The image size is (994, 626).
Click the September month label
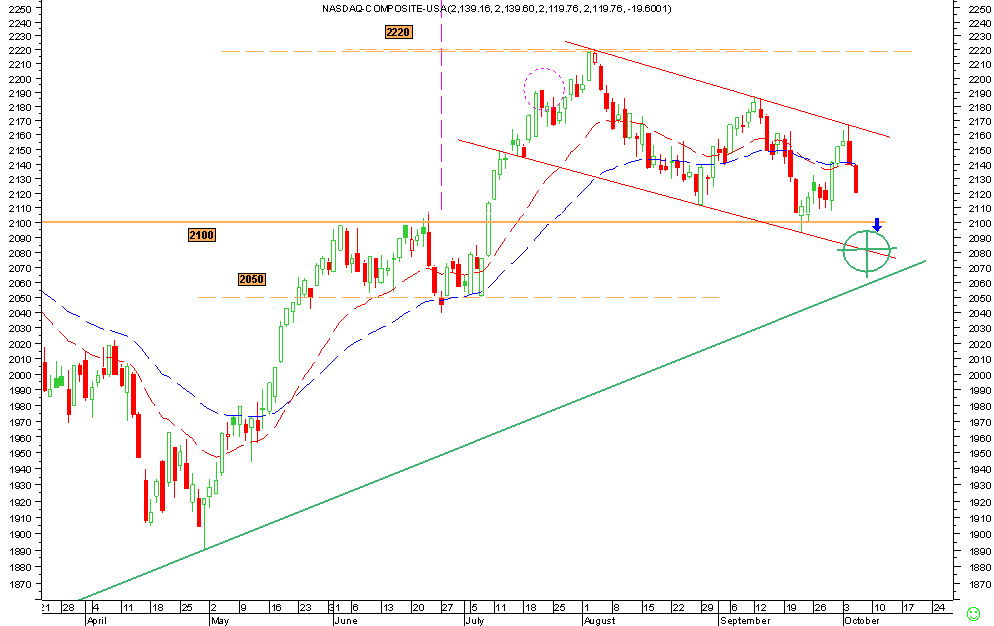click(745, 620)
